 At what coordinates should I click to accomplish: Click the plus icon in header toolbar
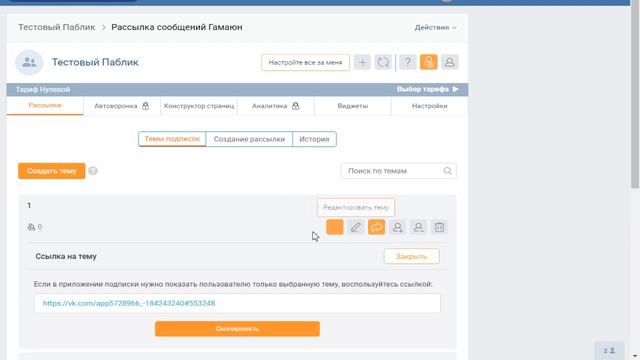(x=362, y=62)
